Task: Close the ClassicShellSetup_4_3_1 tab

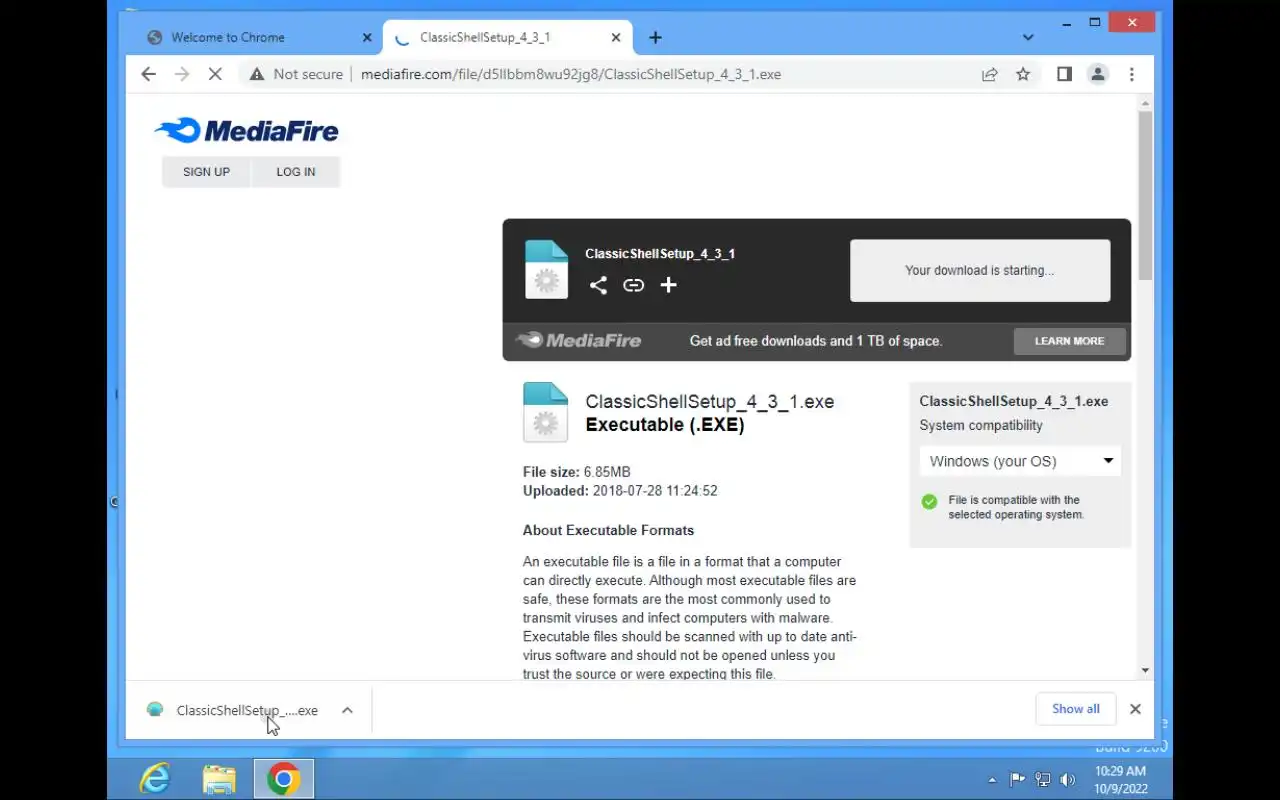Action: [616, 37]
